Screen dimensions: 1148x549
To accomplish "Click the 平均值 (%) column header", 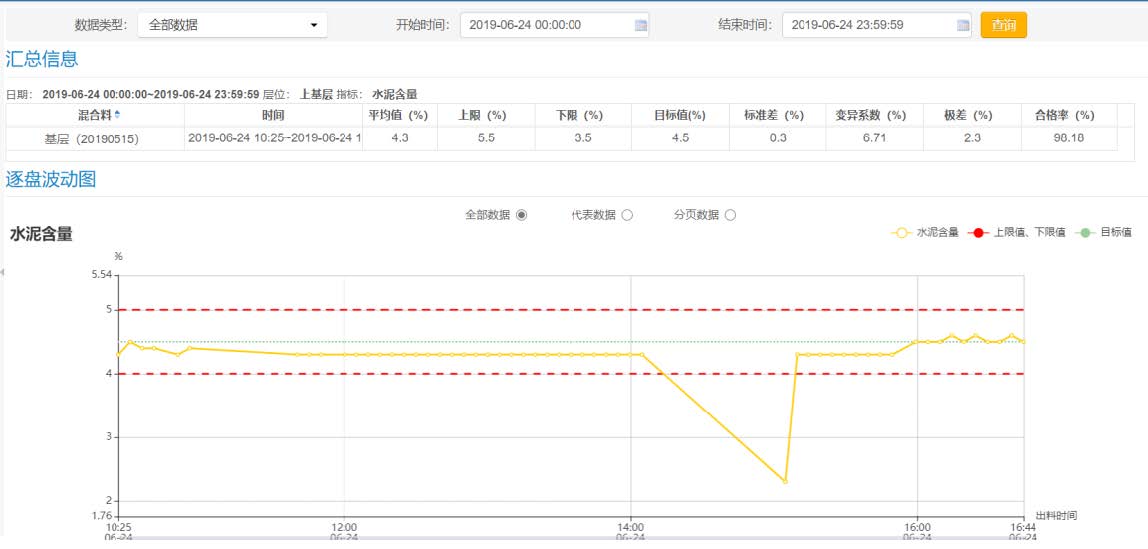I will pyautogui.click(x=400, y=116).
